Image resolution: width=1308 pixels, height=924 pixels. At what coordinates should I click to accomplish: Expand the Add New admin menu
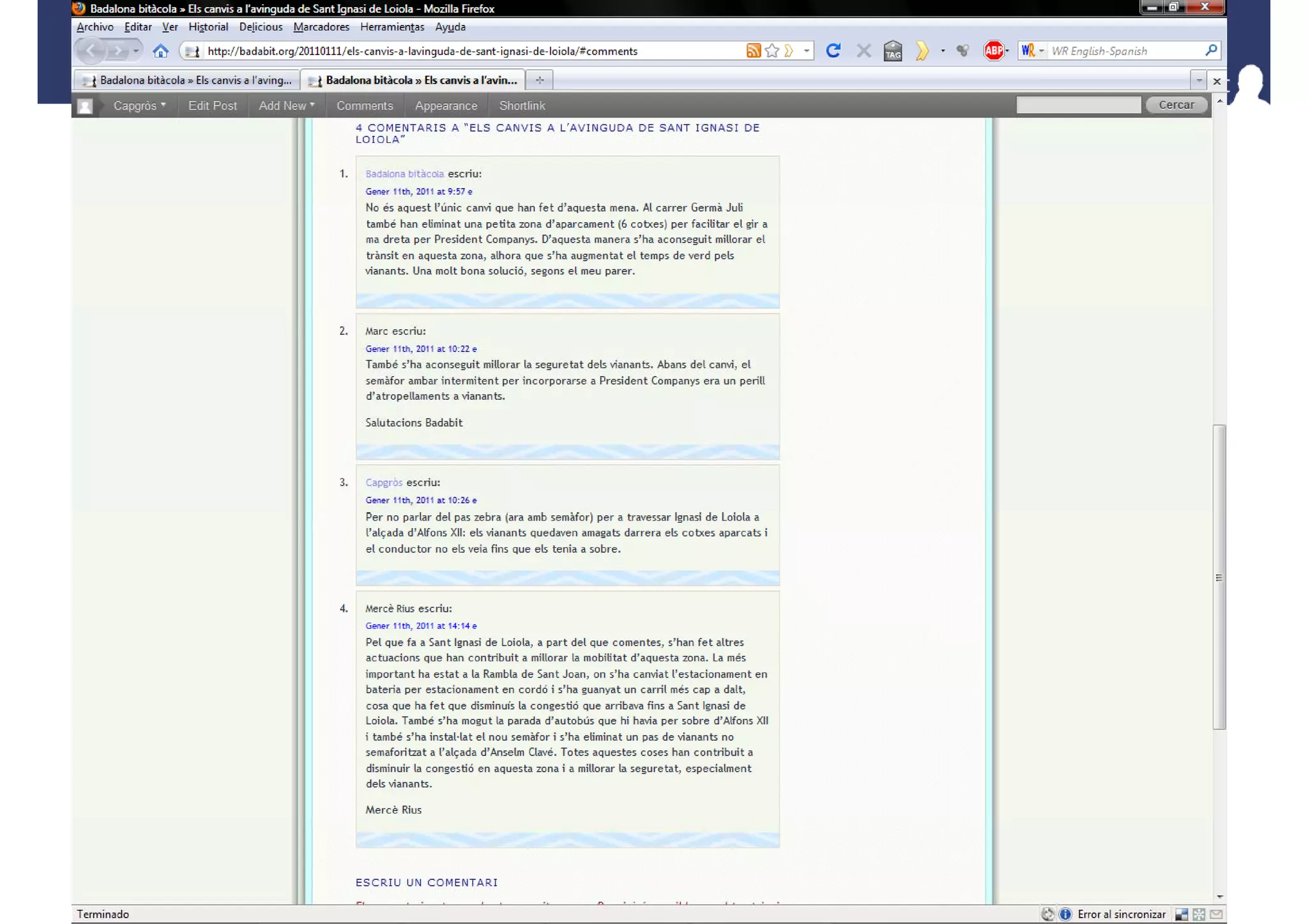point(286,105)
